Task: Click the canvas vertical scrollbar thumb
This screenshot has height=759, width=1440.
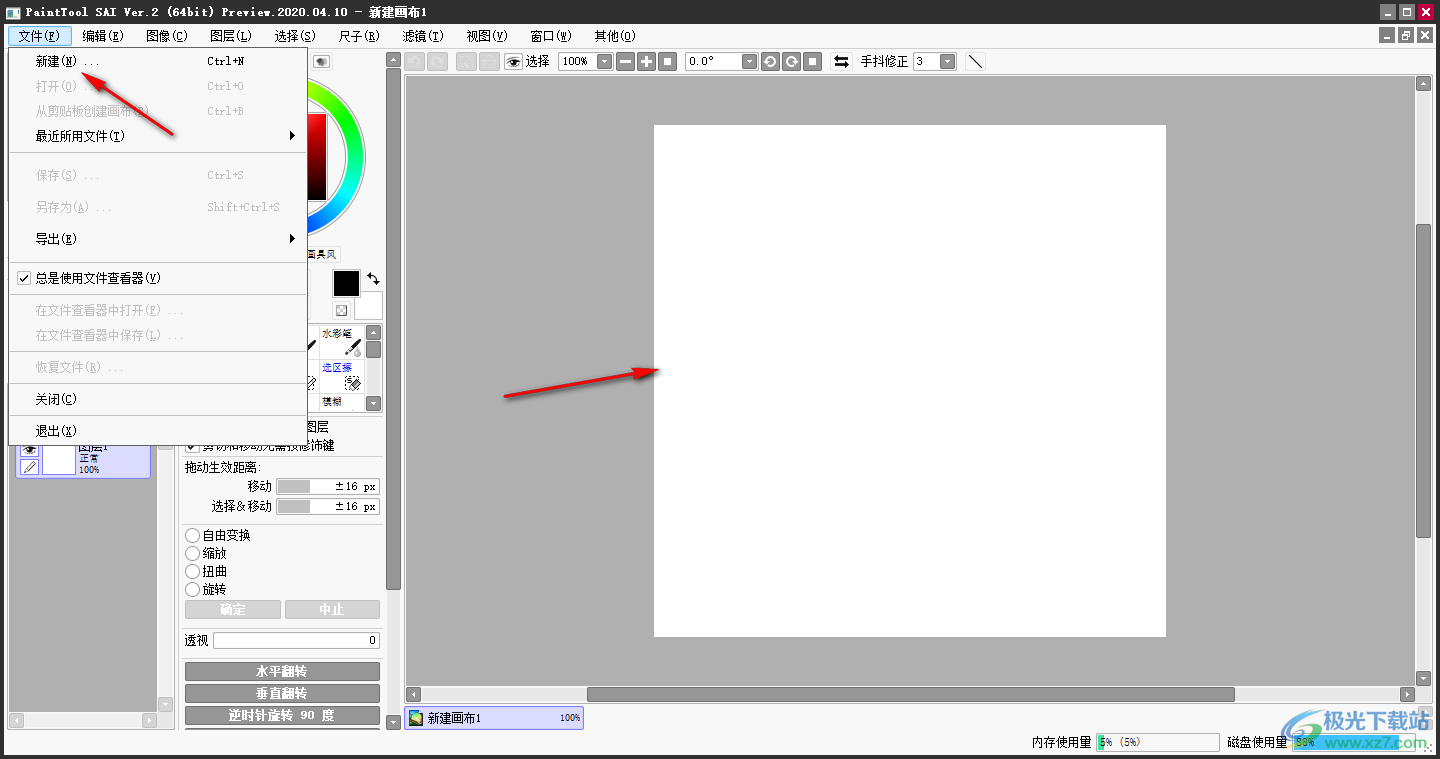Action: (x=1423, y=381)
